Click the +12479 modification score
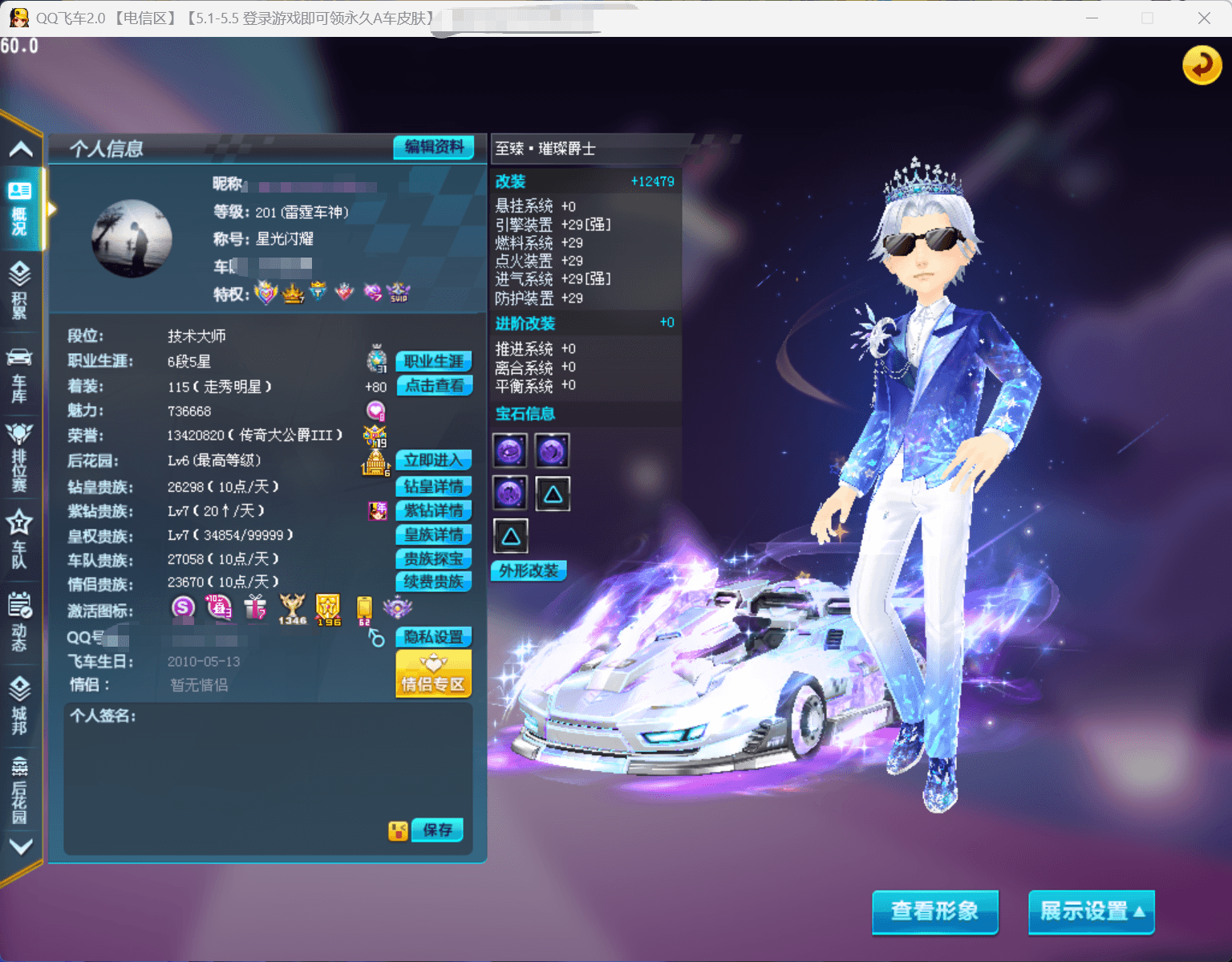The height and width of the screenshot is (962, 1232). click(x=652, y=181)
